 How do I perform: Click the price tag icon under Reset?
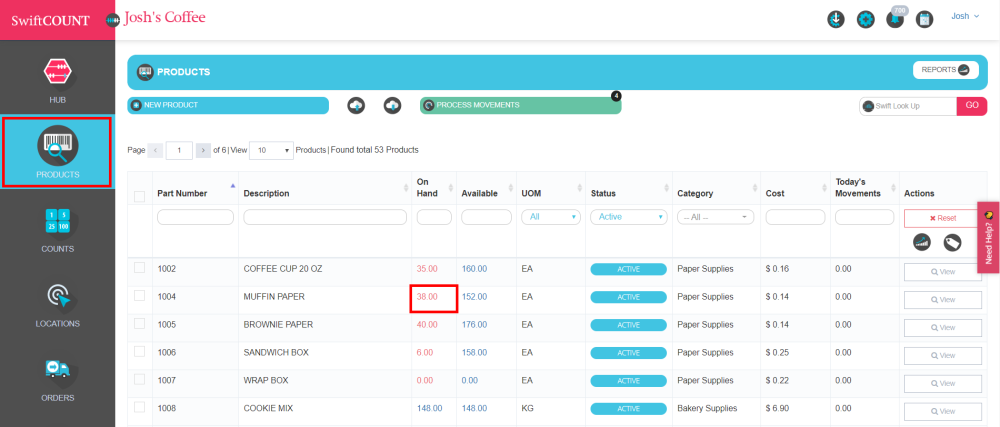(953, 242)
